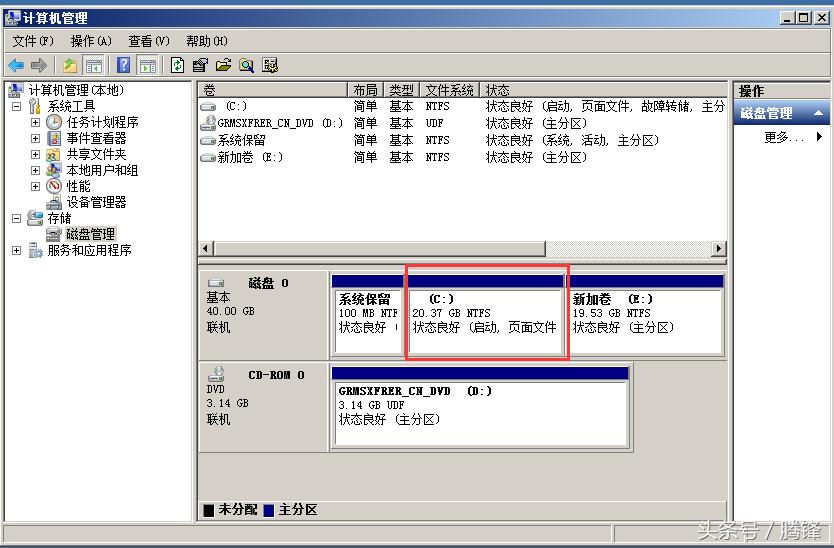
Task: Open the 更多... actions submenu
Action: pos(793,137)
